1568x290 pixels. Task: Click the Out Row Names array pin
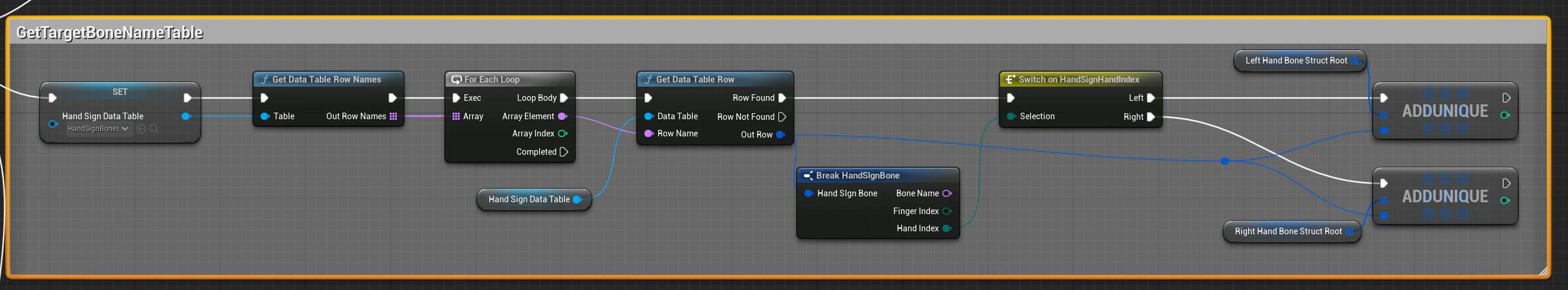(393, 116)
